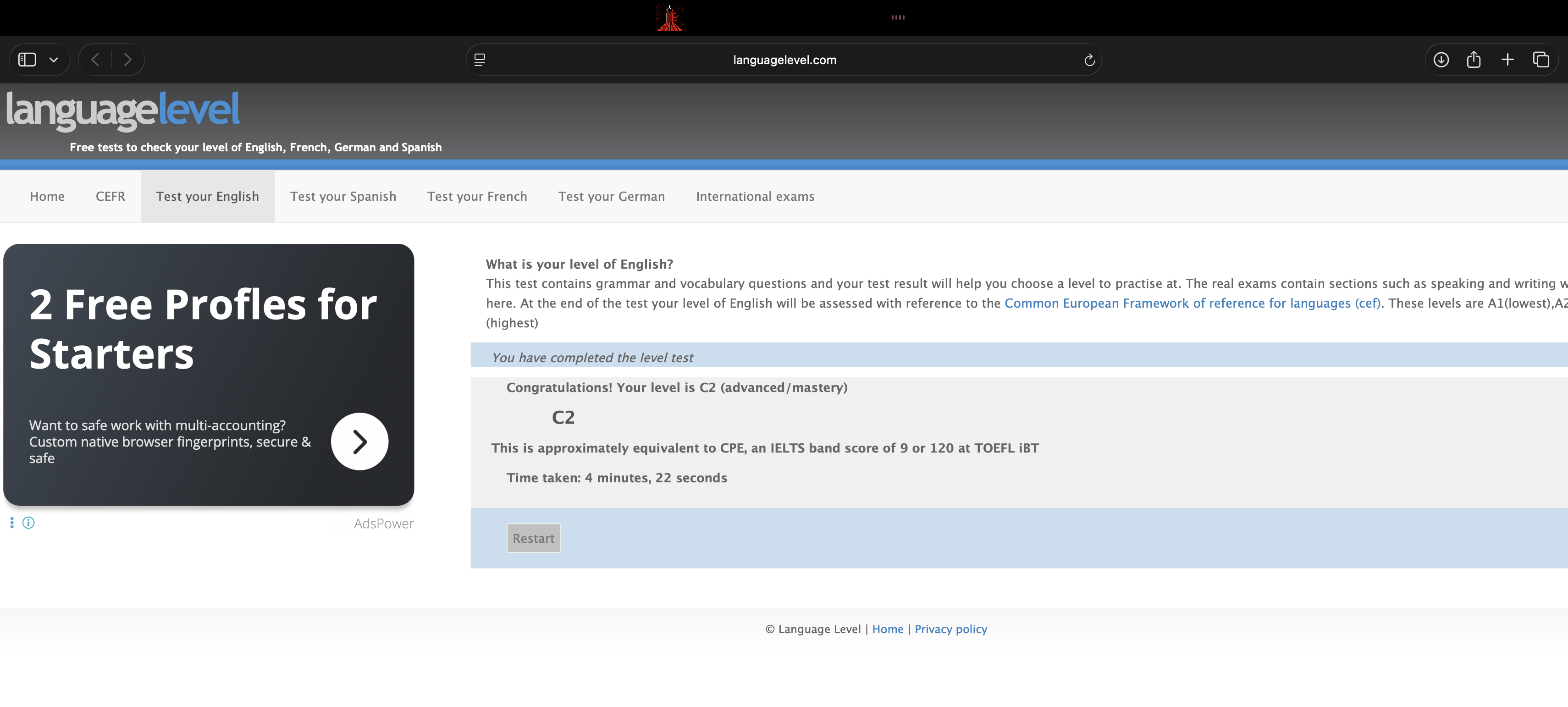This screenshot has width=1568, height=707.
Task: Click the languagelevel.com address field
Action: [784, 60]
